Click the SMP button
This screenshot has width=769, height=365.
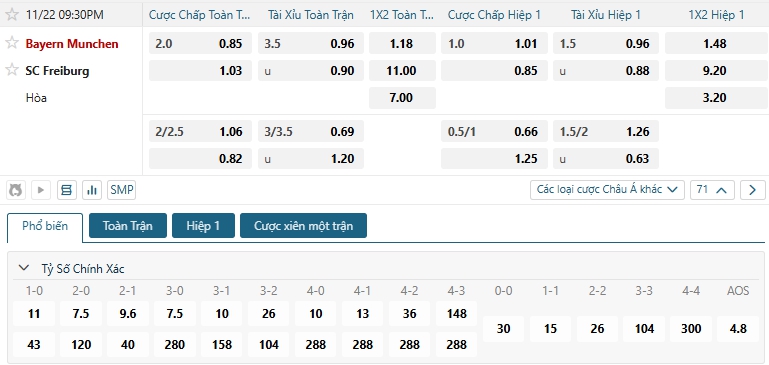[122, 190]
